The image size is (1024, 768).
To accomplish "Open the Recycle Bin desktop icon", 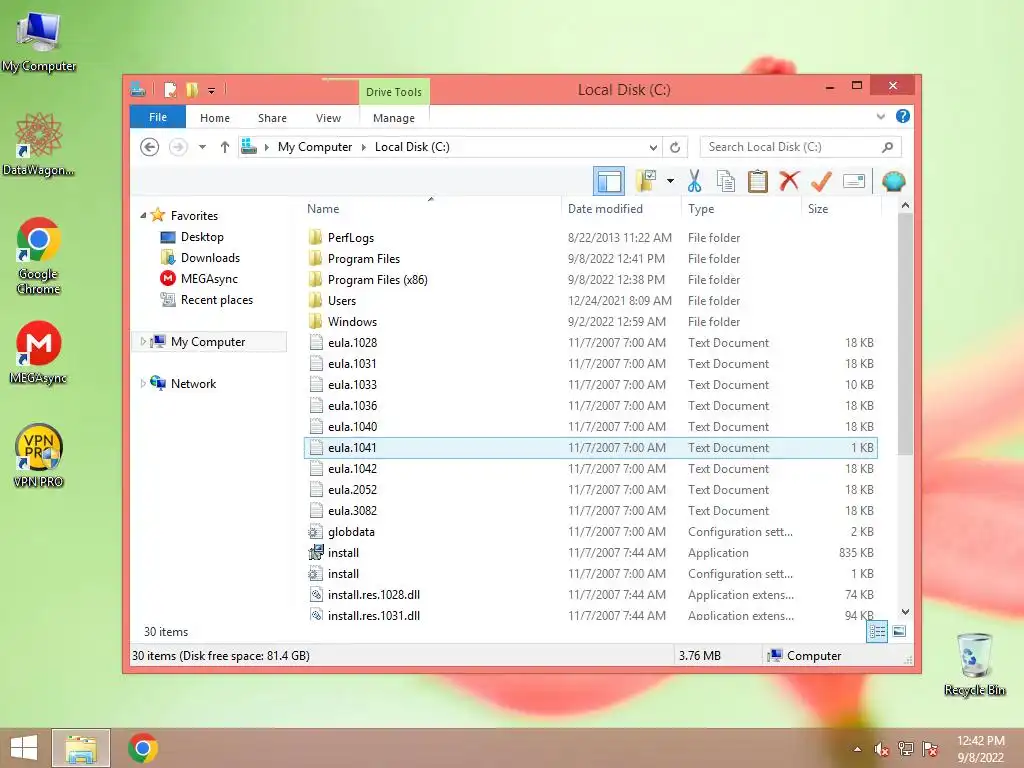I will (974, 664).
